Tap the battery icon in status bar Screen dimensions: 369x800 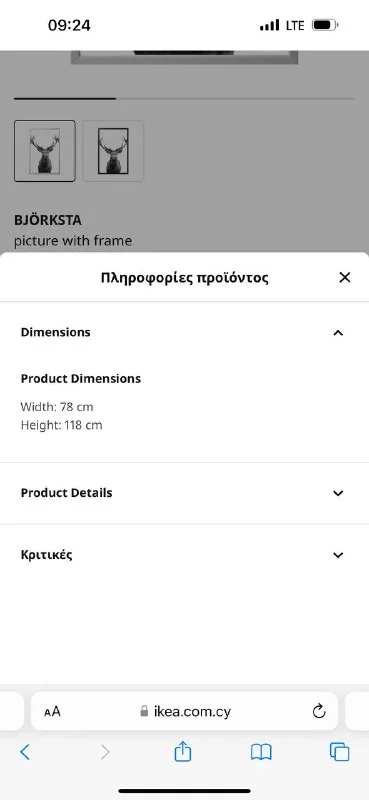click(325, 25)
